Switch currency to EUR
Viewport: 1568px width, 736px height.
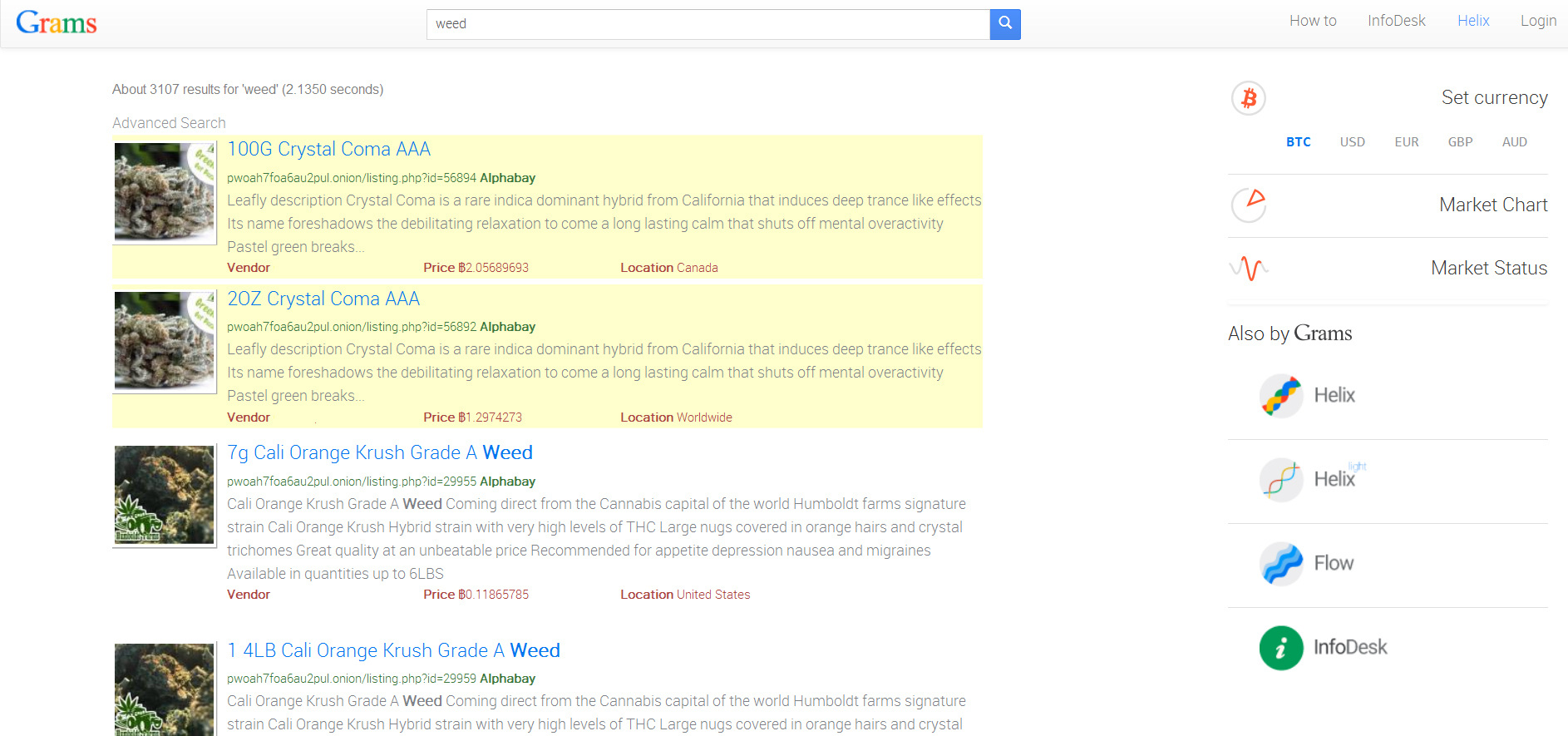tap(1406, 142)
